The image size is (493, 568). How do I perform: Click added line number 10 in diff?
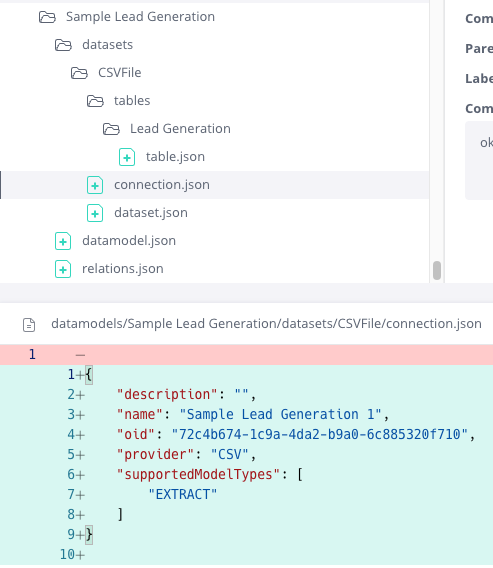pos(67,555)
